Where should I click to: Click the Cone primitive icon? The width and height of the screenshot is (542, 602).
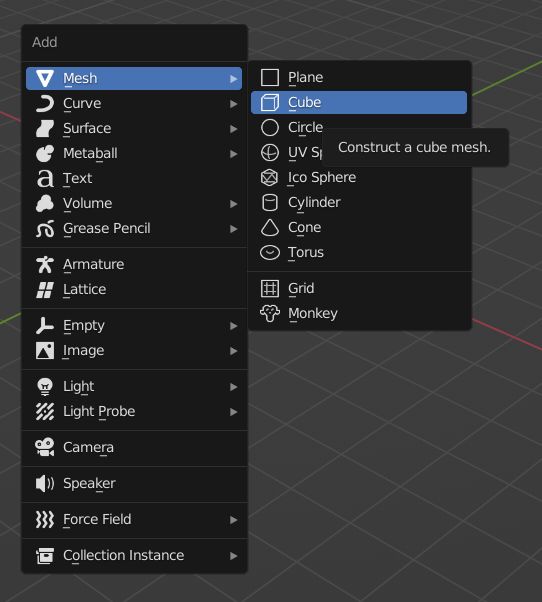[x=270, y=227]
